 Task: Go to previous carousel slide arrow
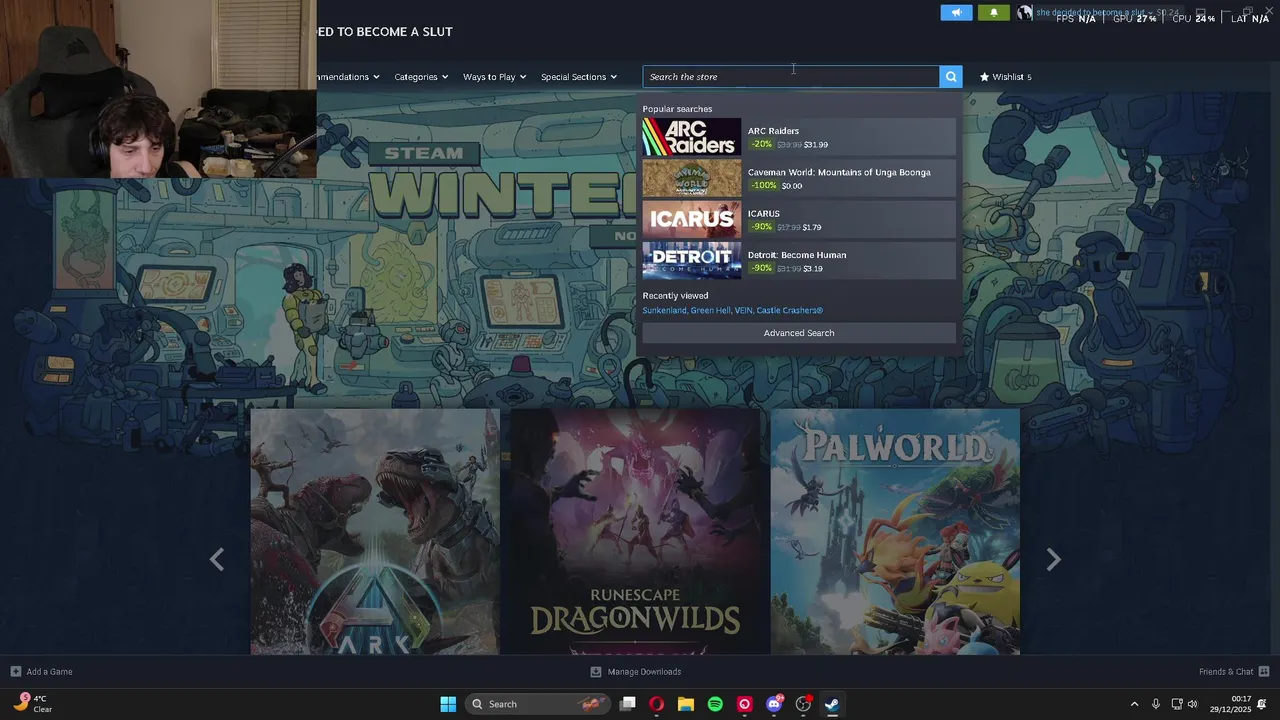tap(217, 559)
